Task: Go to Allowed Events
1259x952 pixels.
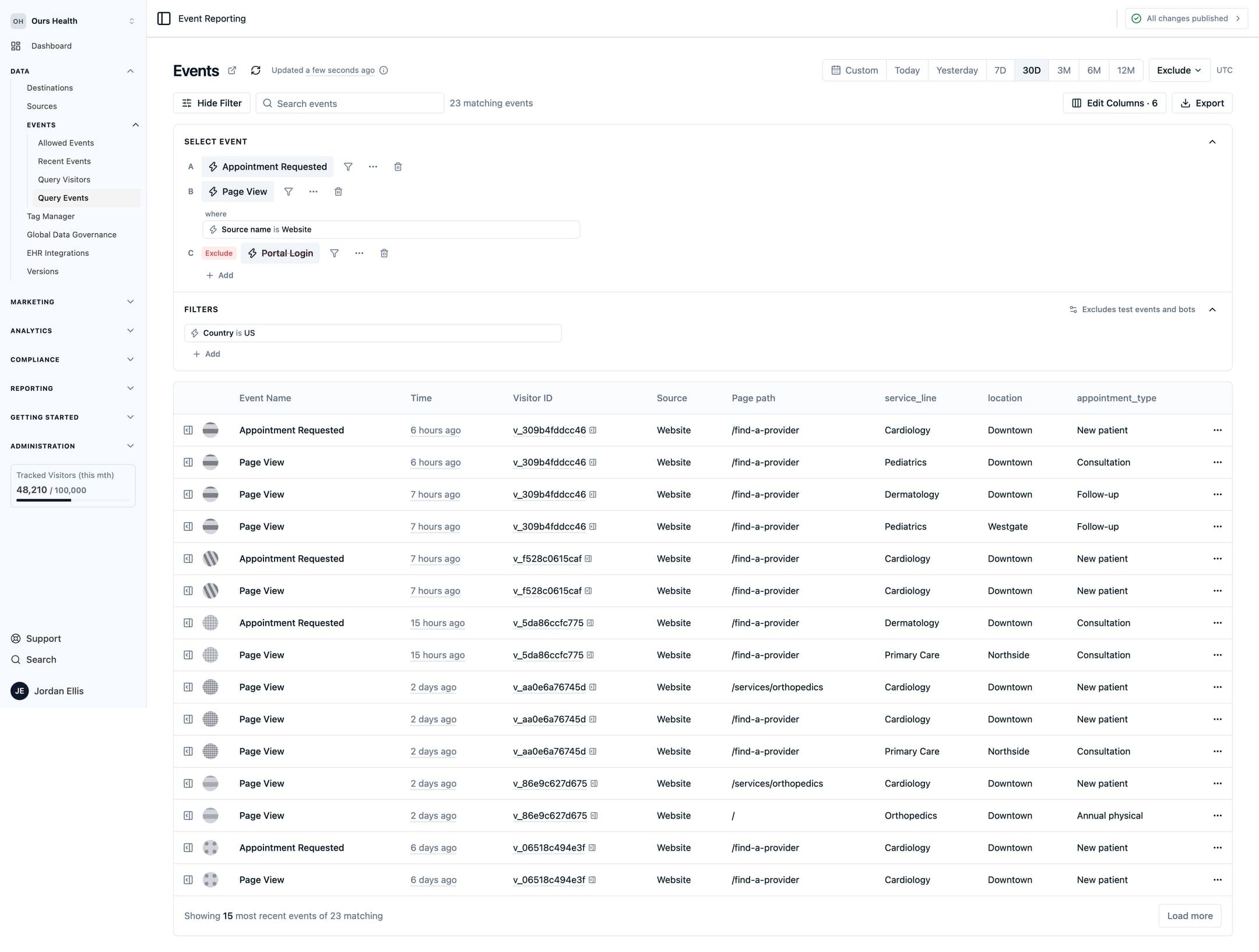Action: (66, 143)
